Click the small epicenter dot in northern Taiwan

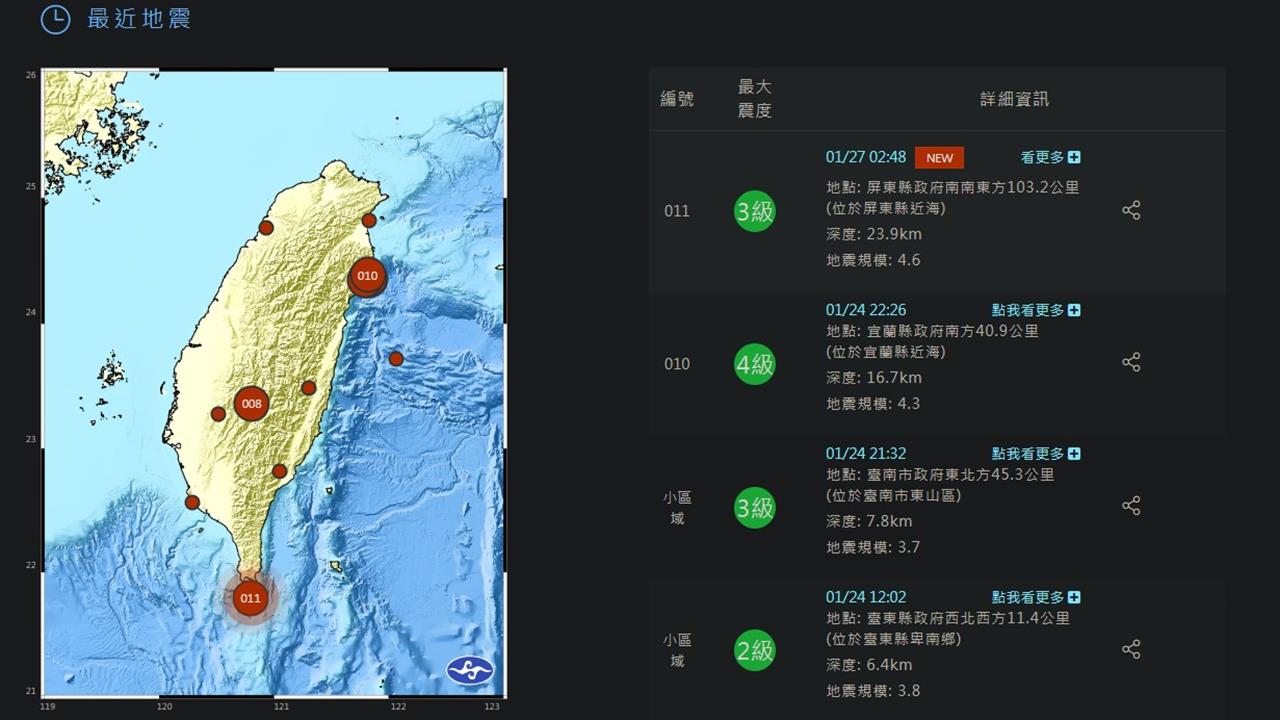[x=265, y=228]
